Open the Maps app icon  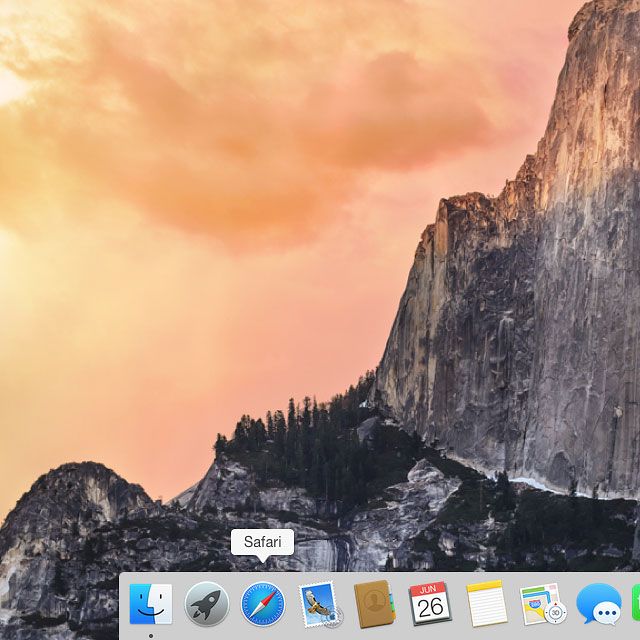click(543, 604)
